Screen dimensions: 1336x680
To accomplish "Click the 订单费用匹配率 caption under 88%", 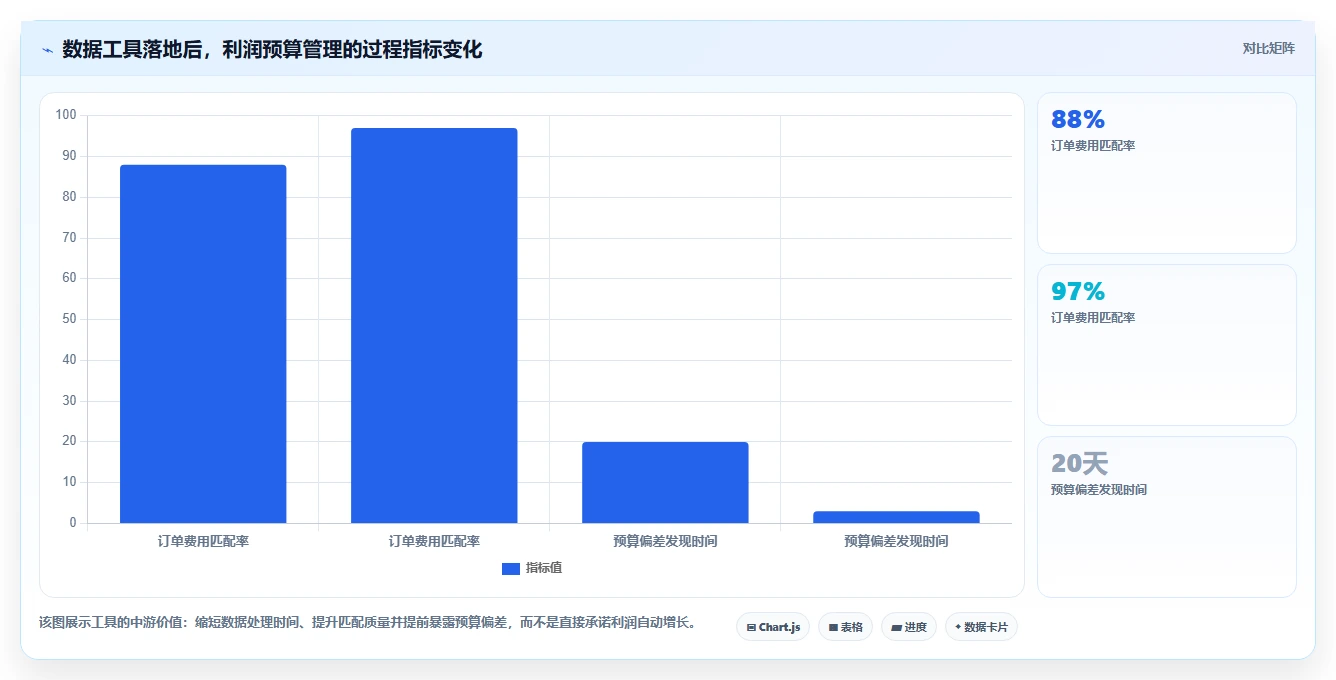I will (x=1093, y=146).
